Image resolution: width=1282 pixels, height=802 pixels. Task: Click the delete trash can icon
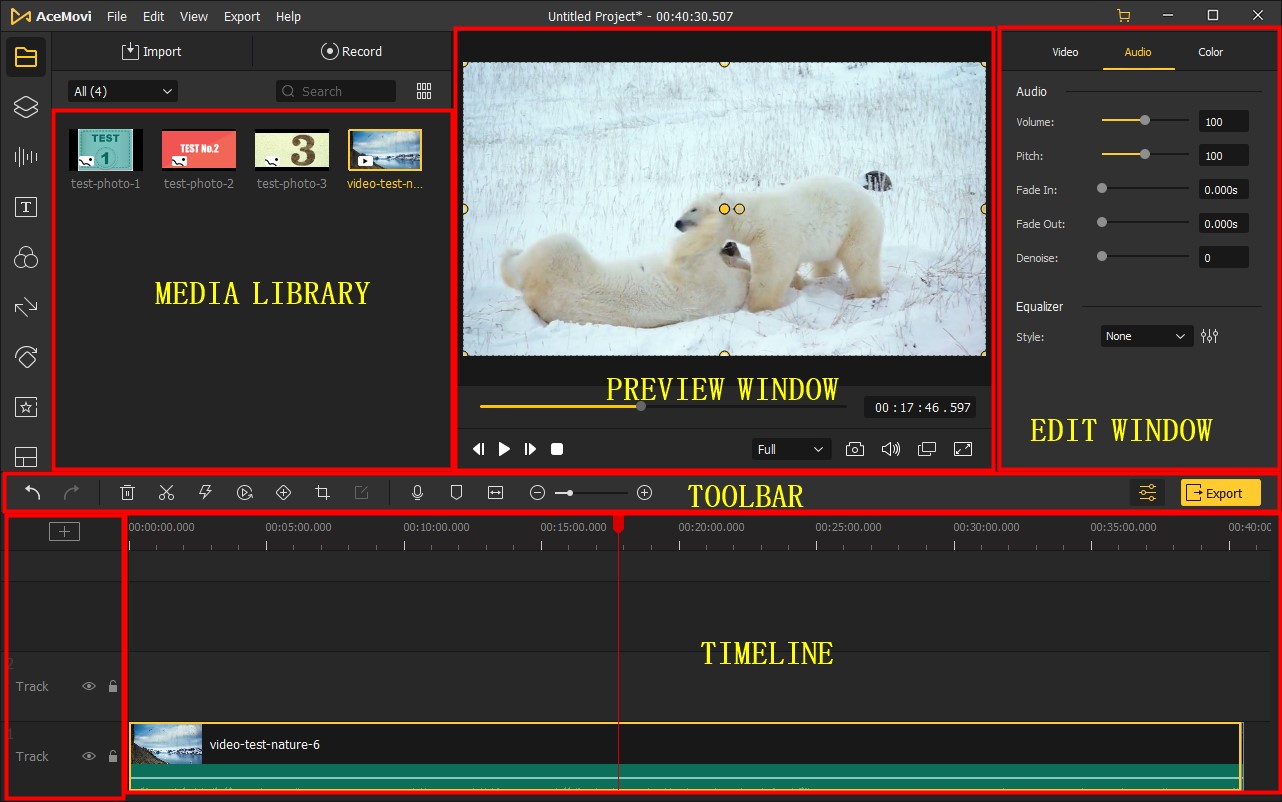point(128,492)
